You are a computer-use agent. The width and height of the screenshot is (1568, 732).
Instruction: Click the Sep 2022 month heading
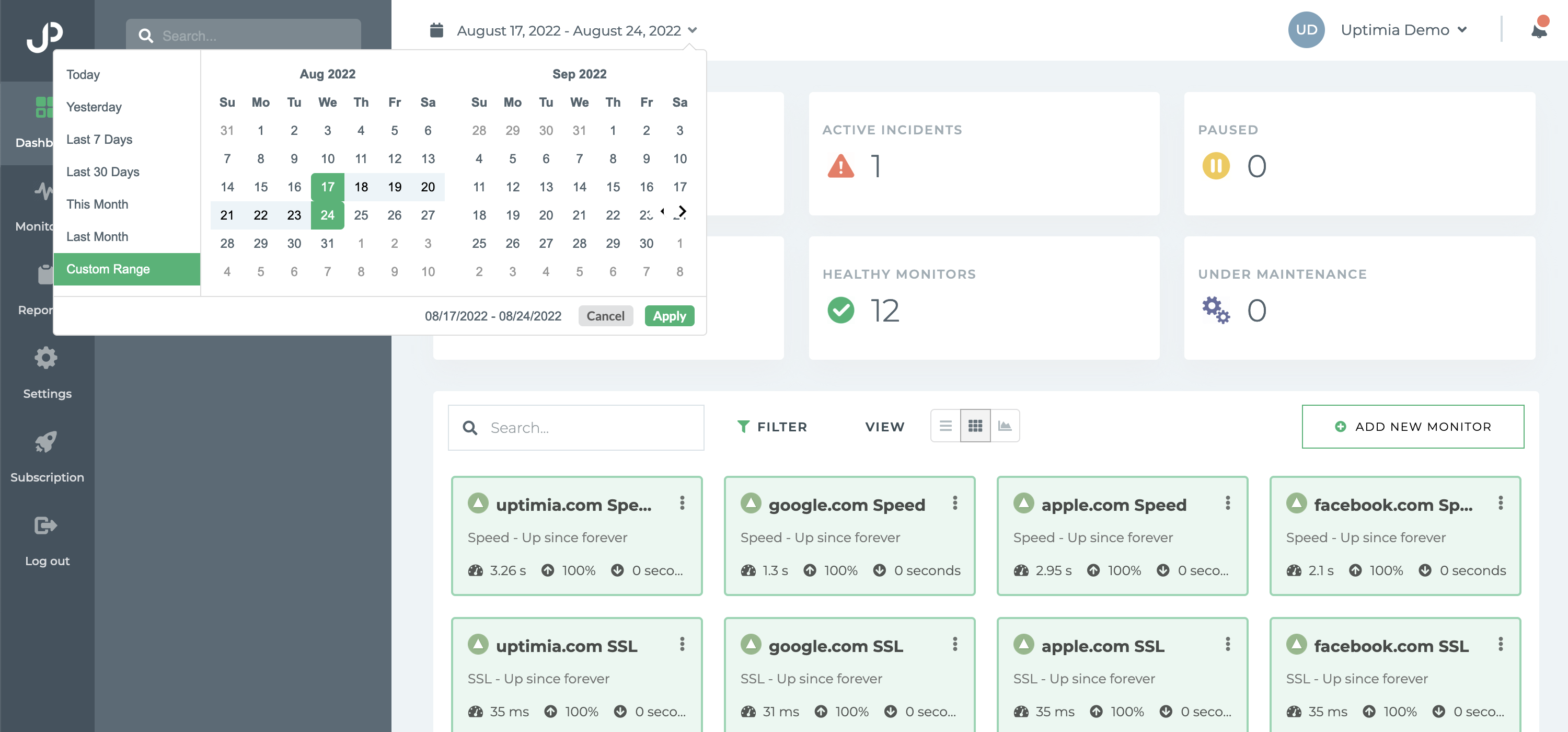pyautogui.click(x=579, y=74)
